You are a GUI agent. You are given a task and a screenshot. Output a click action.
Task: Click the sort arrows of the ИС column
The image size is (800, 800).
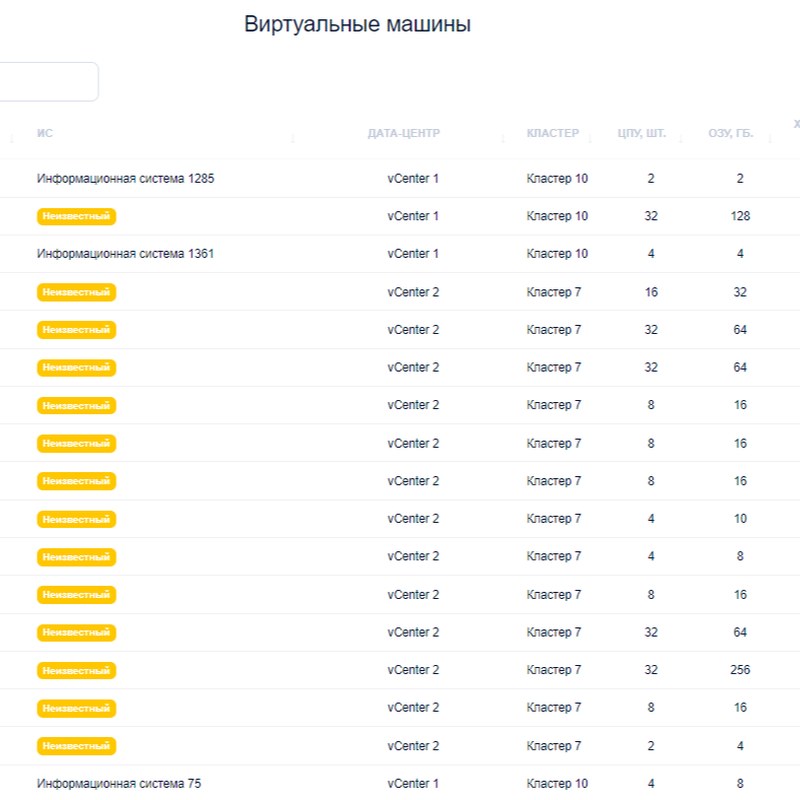click(x=293, y=137)
